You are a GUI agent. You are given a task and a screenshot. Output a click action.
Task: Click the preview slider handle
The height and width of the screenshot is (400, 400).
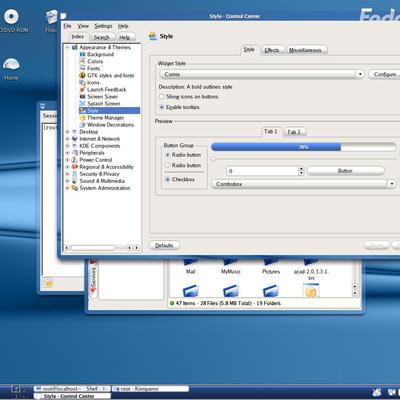pyautogui.click(x=213, y=159)
